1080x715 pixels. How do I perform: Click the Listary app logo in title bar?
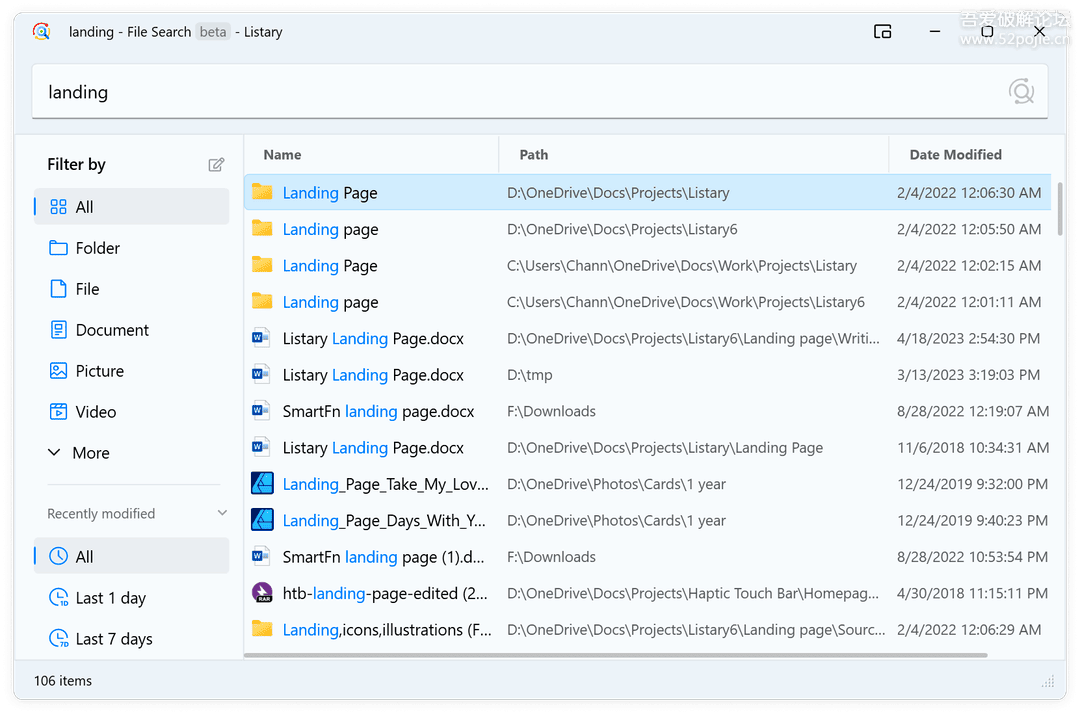[x=41, y=32]
